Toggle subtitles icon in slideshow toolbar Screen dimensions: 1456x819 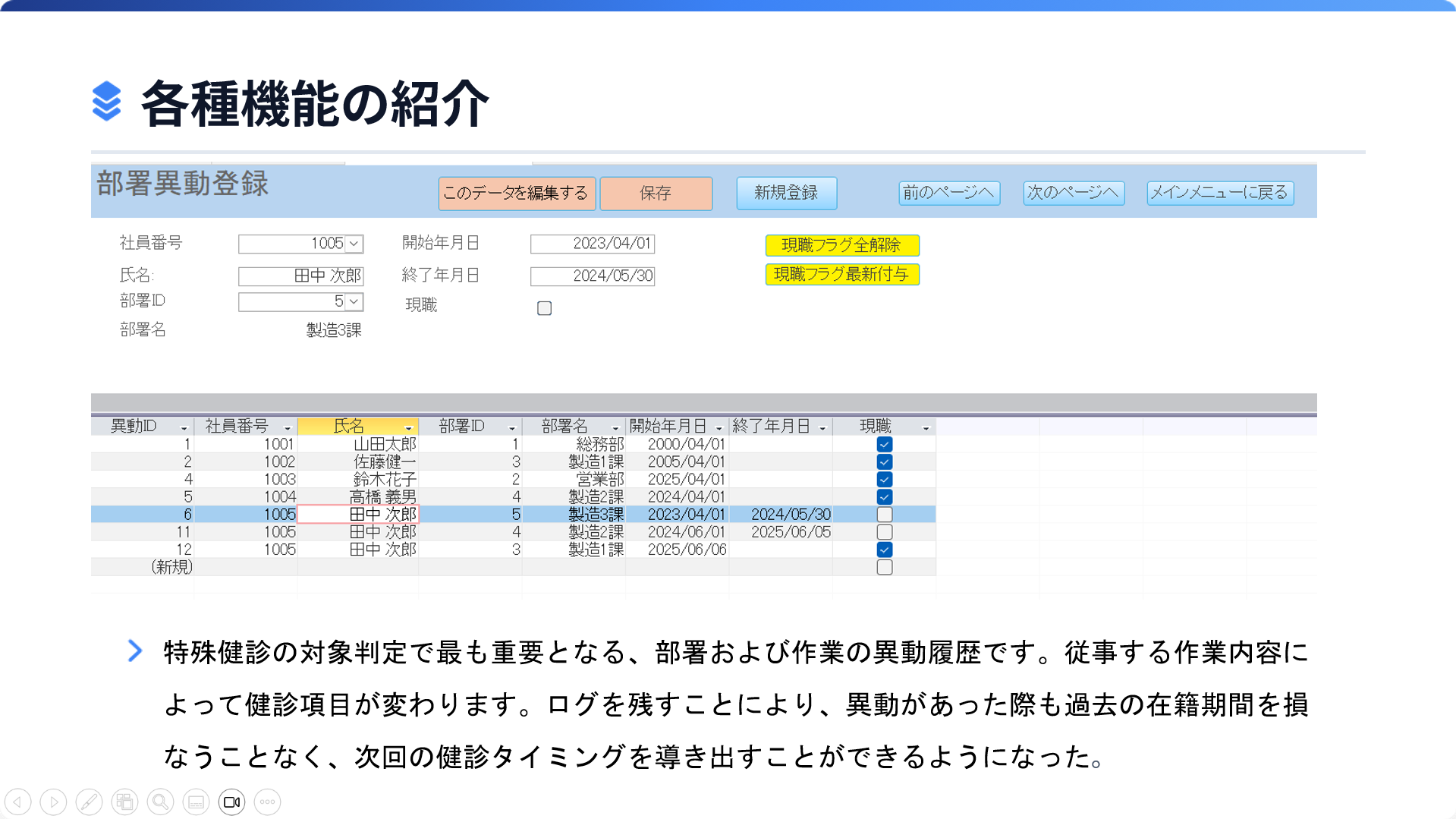[196, 802]
